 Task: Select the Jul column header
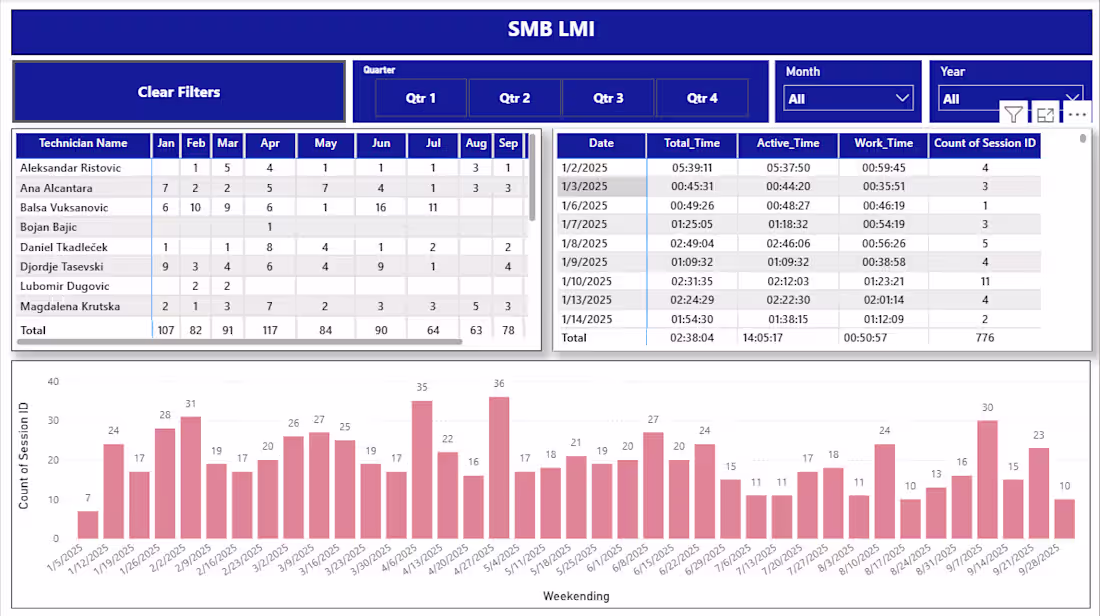433,143
